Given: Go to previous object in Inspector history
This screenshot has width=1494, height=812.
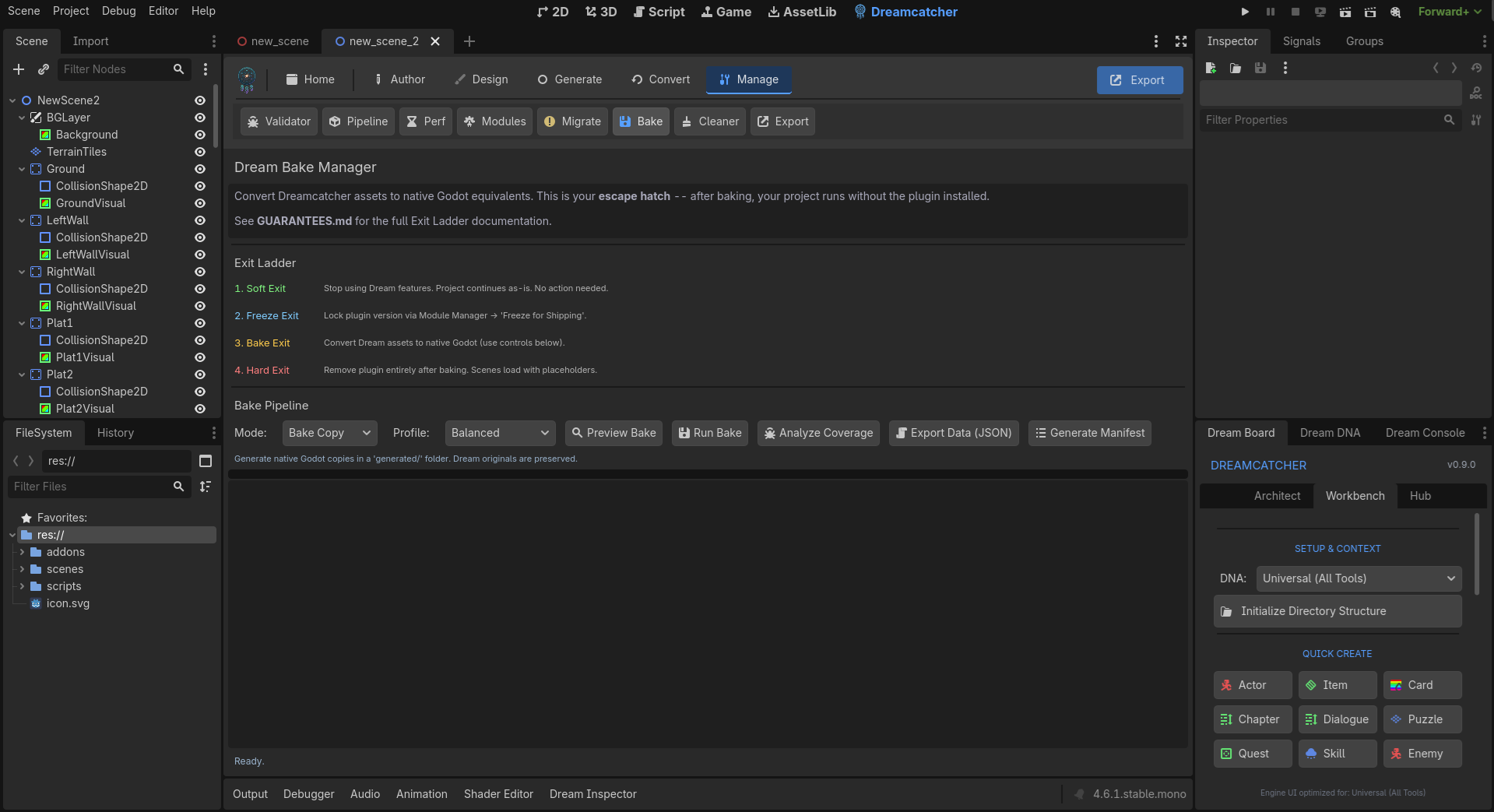Looking at the screenshot, I should click(1436, 68).
